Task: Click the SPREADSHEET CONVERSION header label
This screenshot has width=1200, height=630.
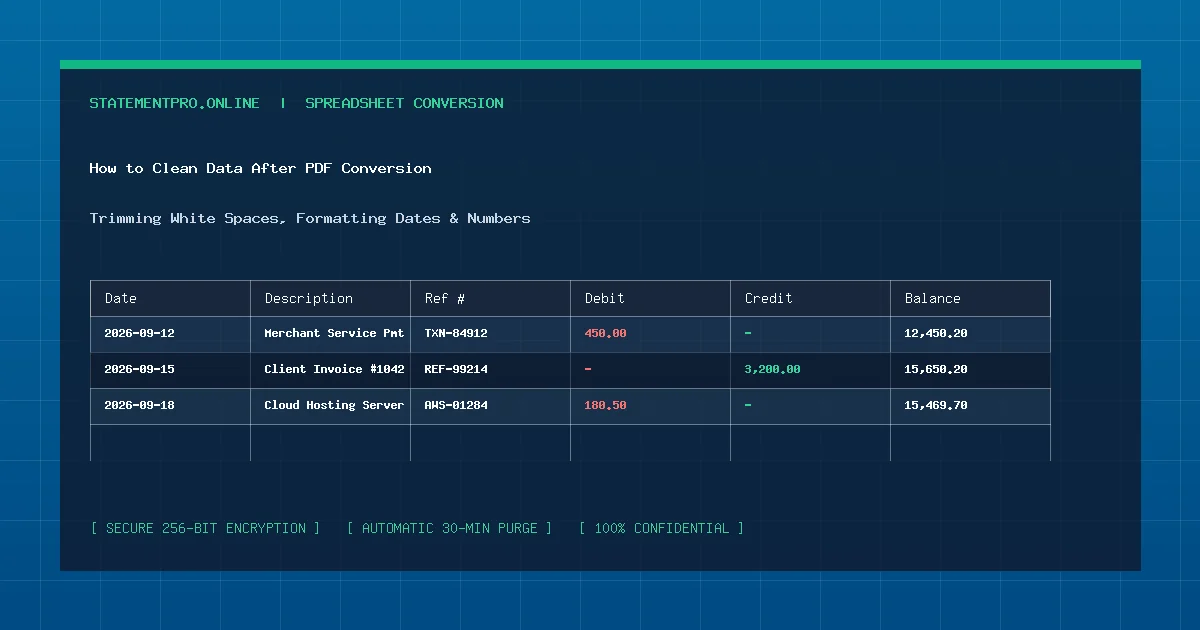Action: click(404, 103)
